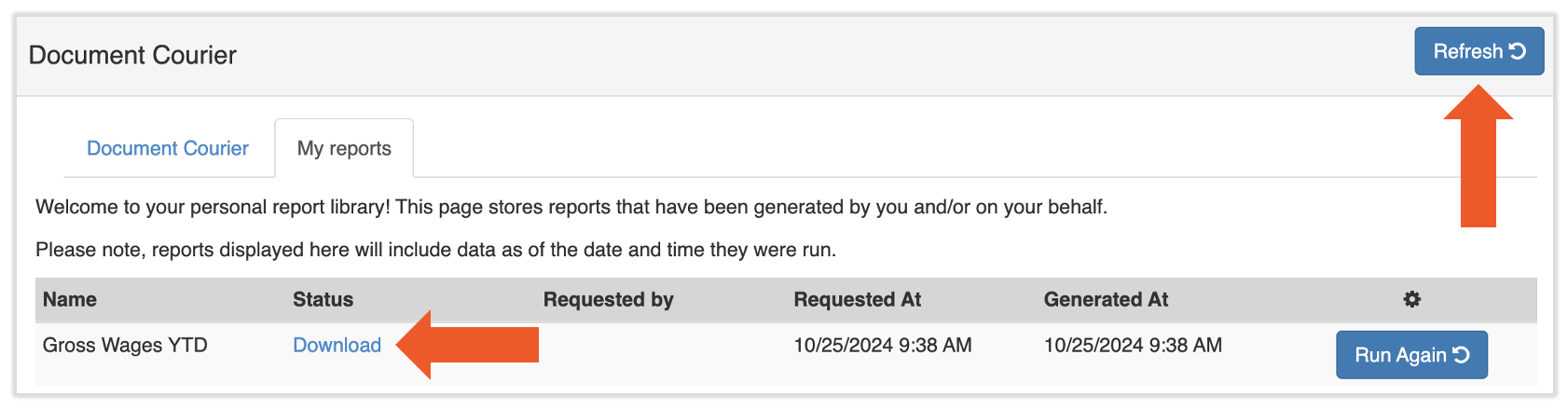Click the Requested At timestamp in the report row
The image size is (1568, 410).
point(882,345)
